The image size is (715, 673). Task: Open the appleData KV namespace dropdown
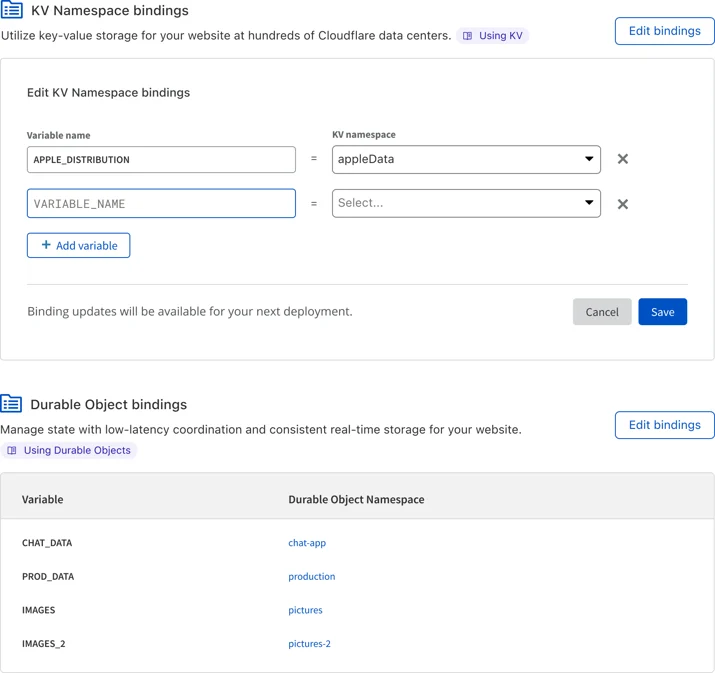click(466, 159)
